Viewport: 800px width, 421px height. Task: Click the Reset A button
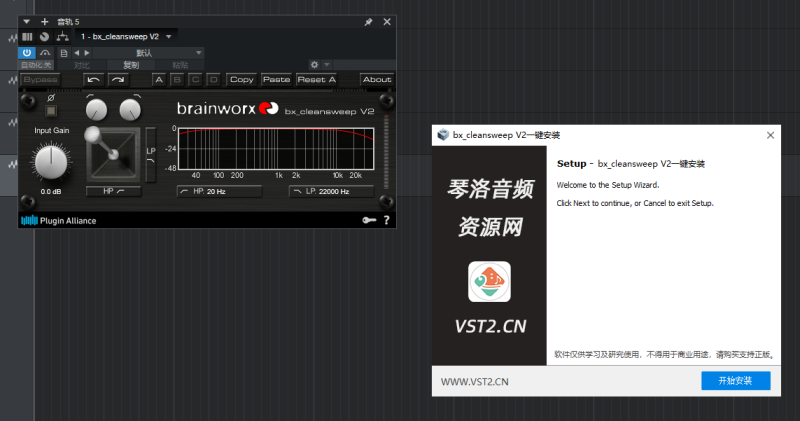[316, 80]
